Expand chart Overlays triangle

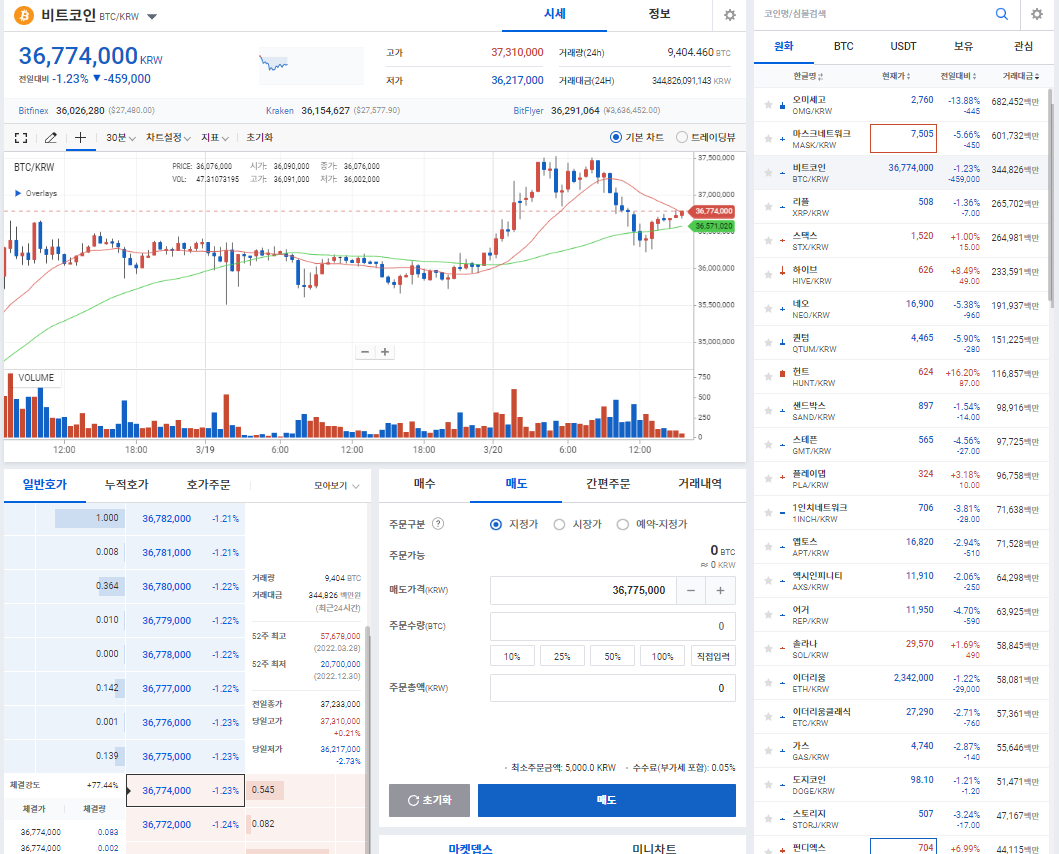(x=18, y=193)
